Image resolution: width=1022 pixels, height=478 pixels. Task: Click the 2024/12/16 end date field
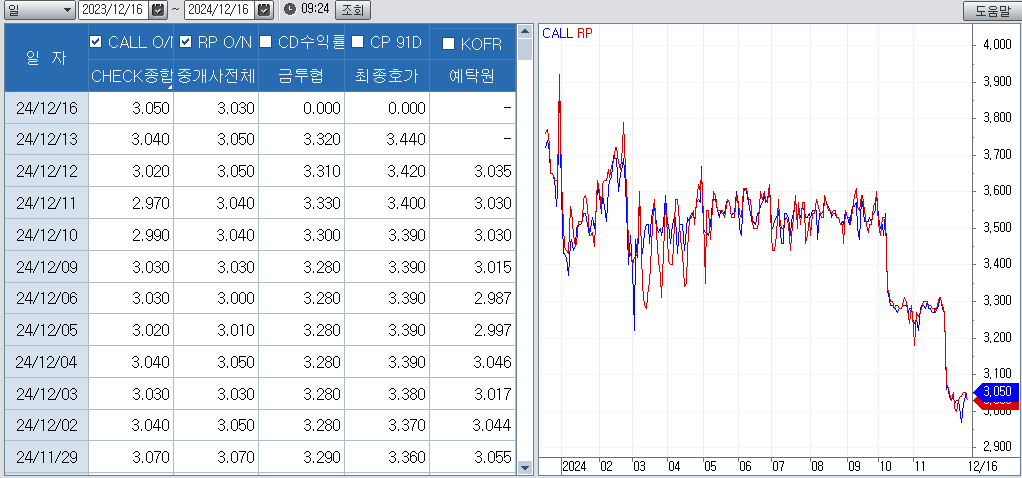pos(219,10)
